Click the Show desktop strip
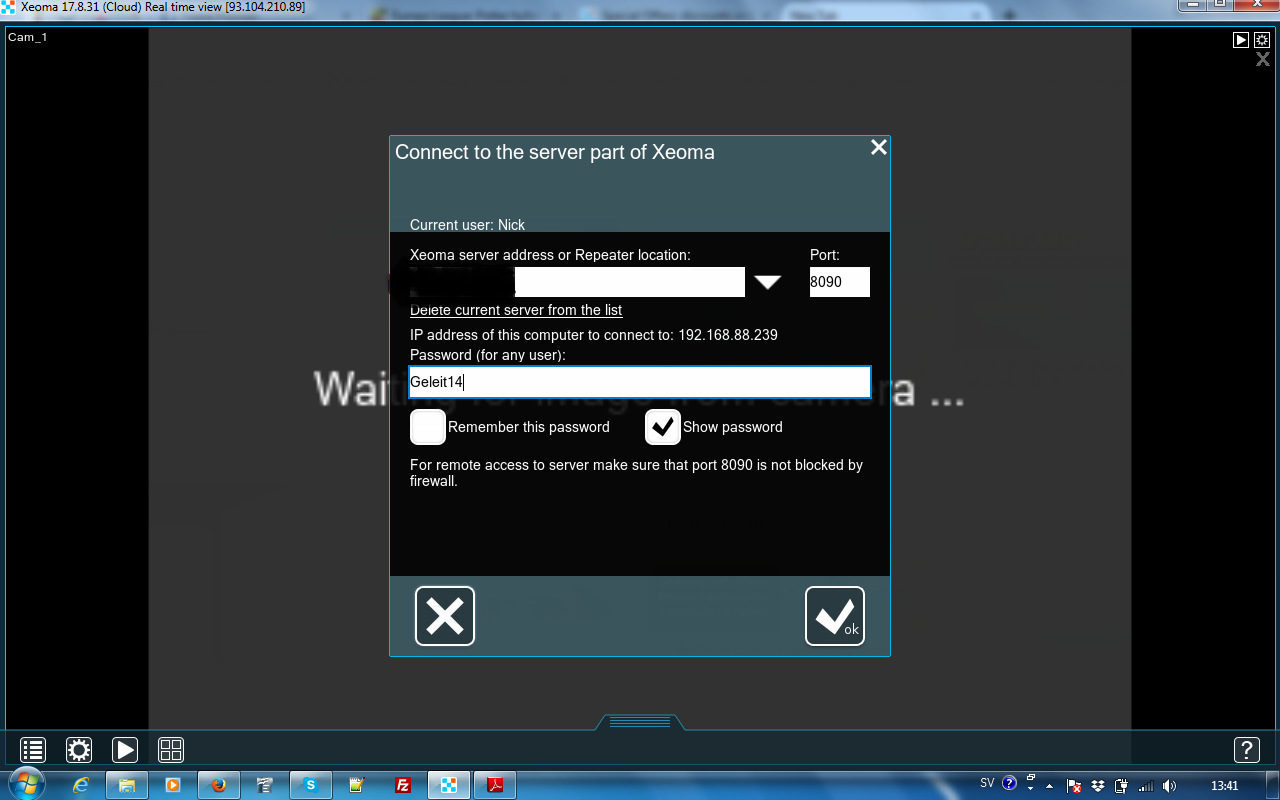 point(1272,785)
